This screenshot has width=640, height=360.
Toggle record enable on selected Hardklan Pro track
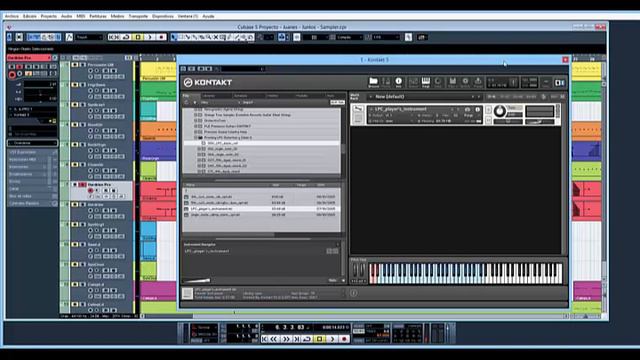point(91,190)
